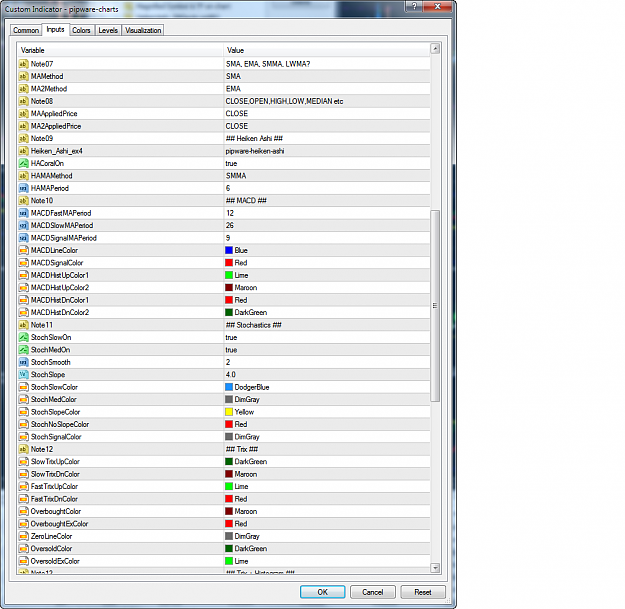
Task: Select the StochSlowOn true value
Action: pos(231,337)
